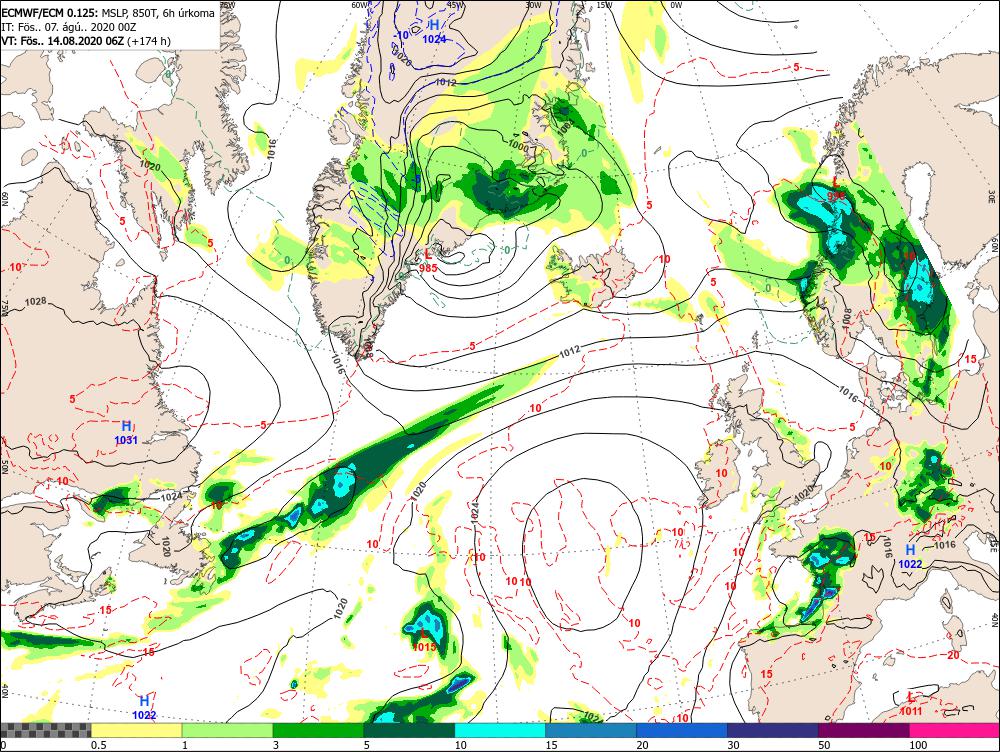Click the 'IT: Fös.. 07. ágú.. 2020 00Z' line
The image size is (1000, 752).
(x=68, y=27)
